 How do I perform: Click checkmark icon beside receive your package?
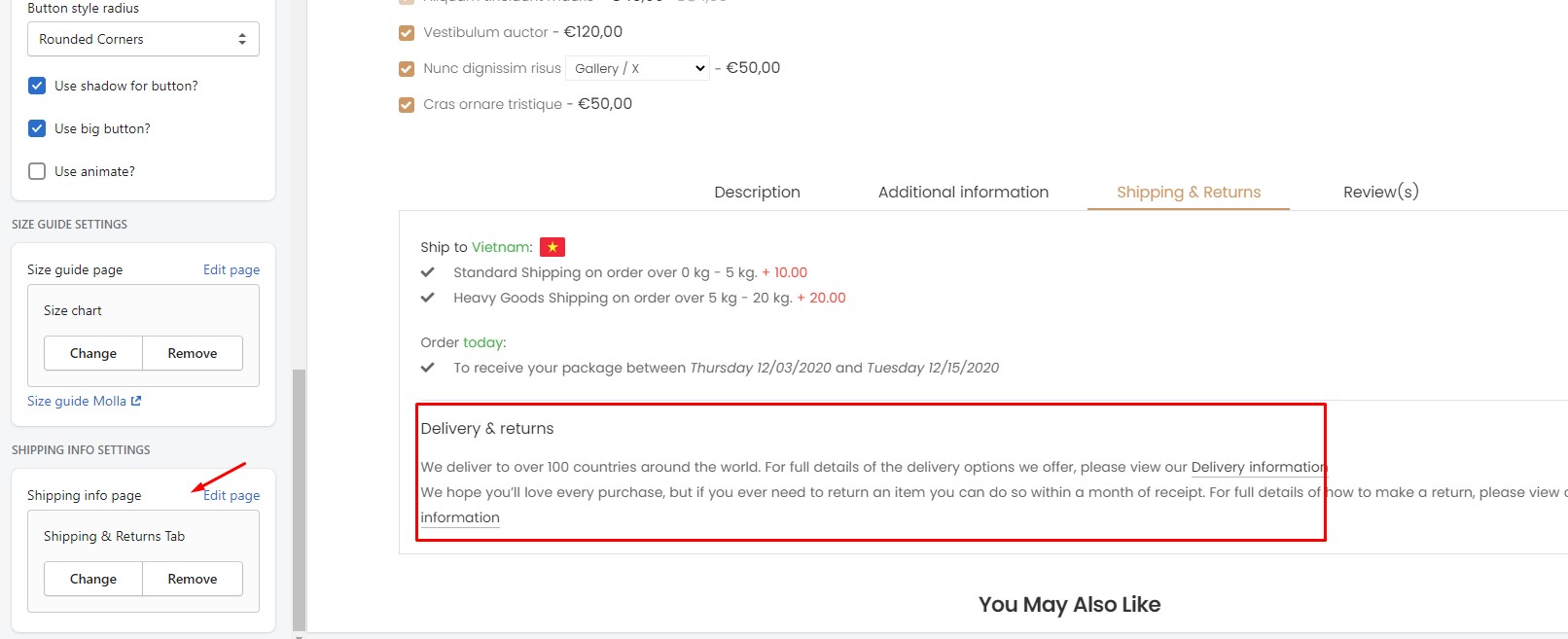pyautogui.click(x=427, y=368)
